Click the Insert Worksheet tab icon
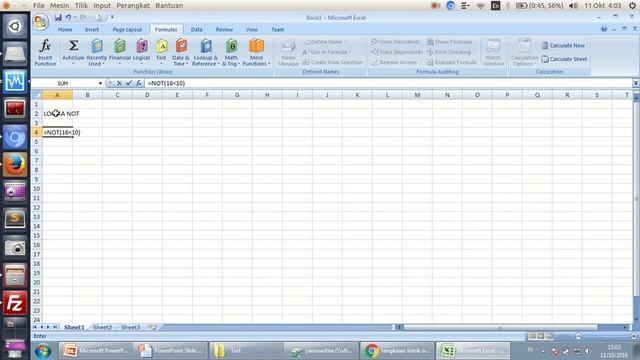640x360 pixels. [x=151, y=327]
